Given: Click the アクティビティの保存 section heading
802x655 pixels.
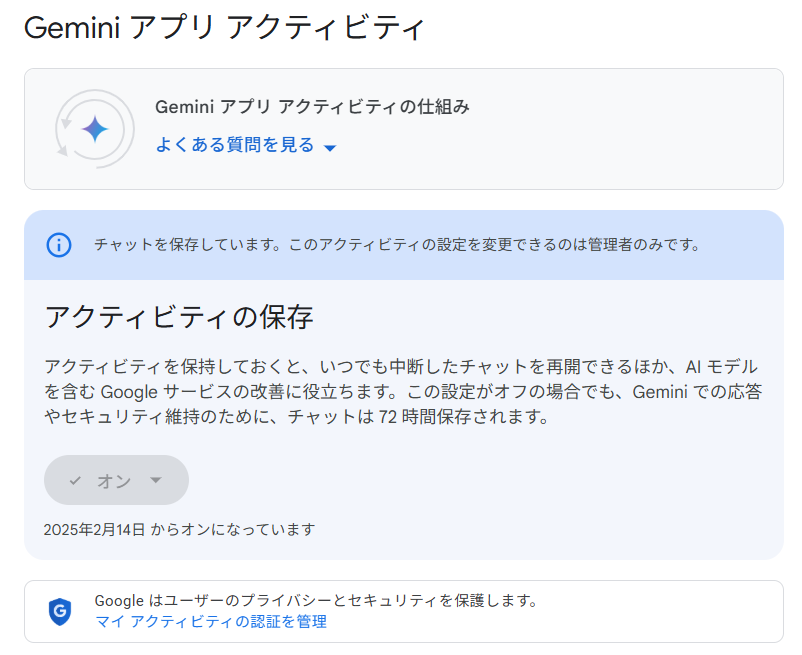Looking at the screenshot, I should (179, 318).
